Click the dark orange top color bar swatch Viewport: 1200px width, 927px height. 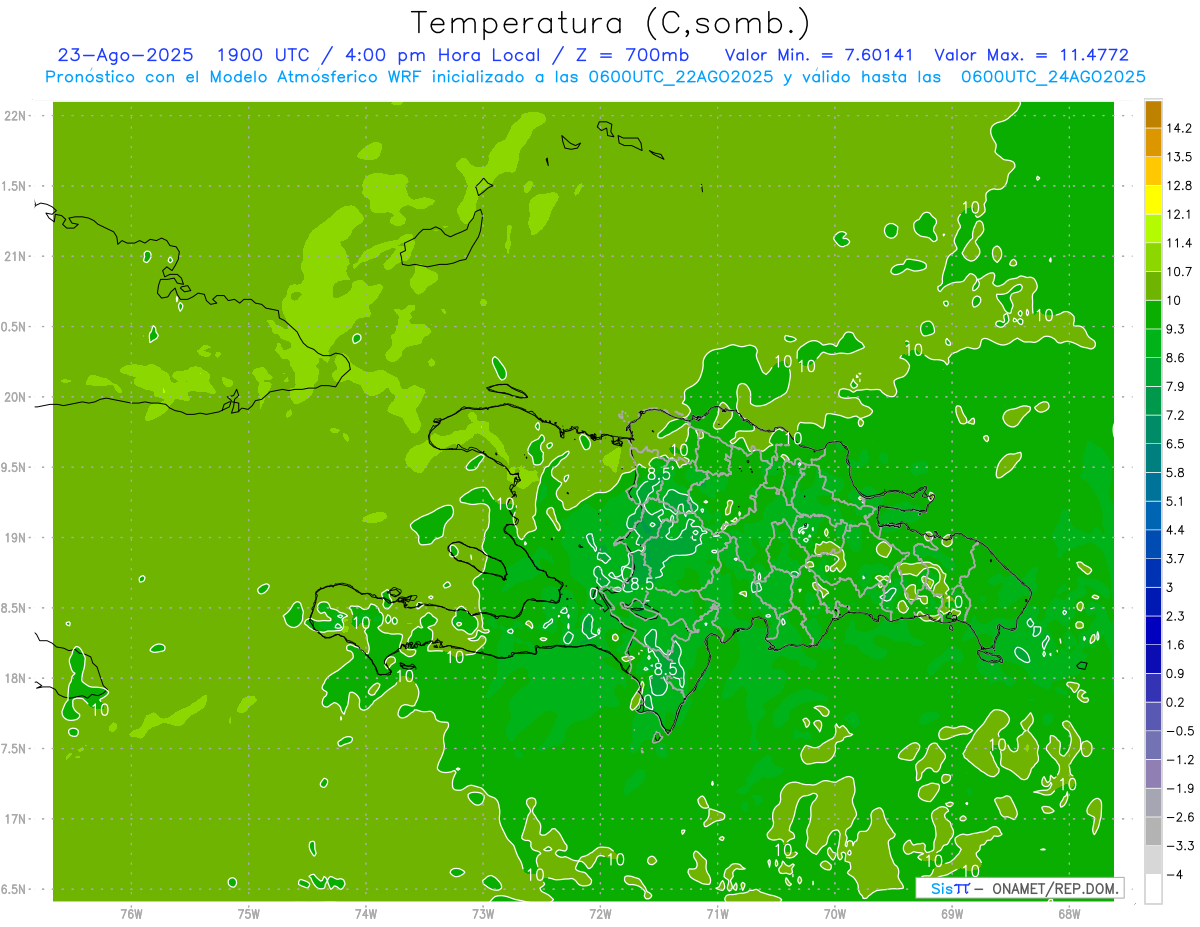point(1153,114)
